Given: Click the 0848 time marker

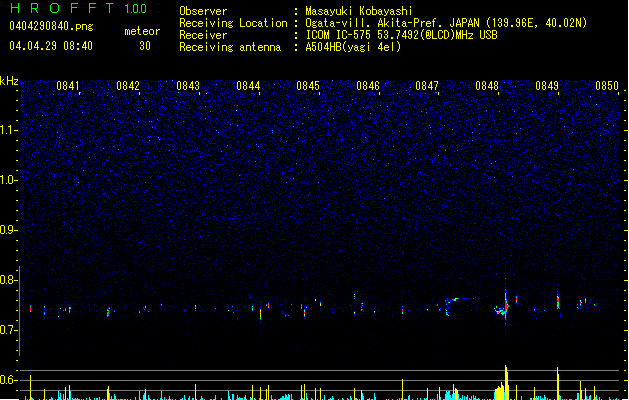Looking at the screenshot, I should point(487,86).
